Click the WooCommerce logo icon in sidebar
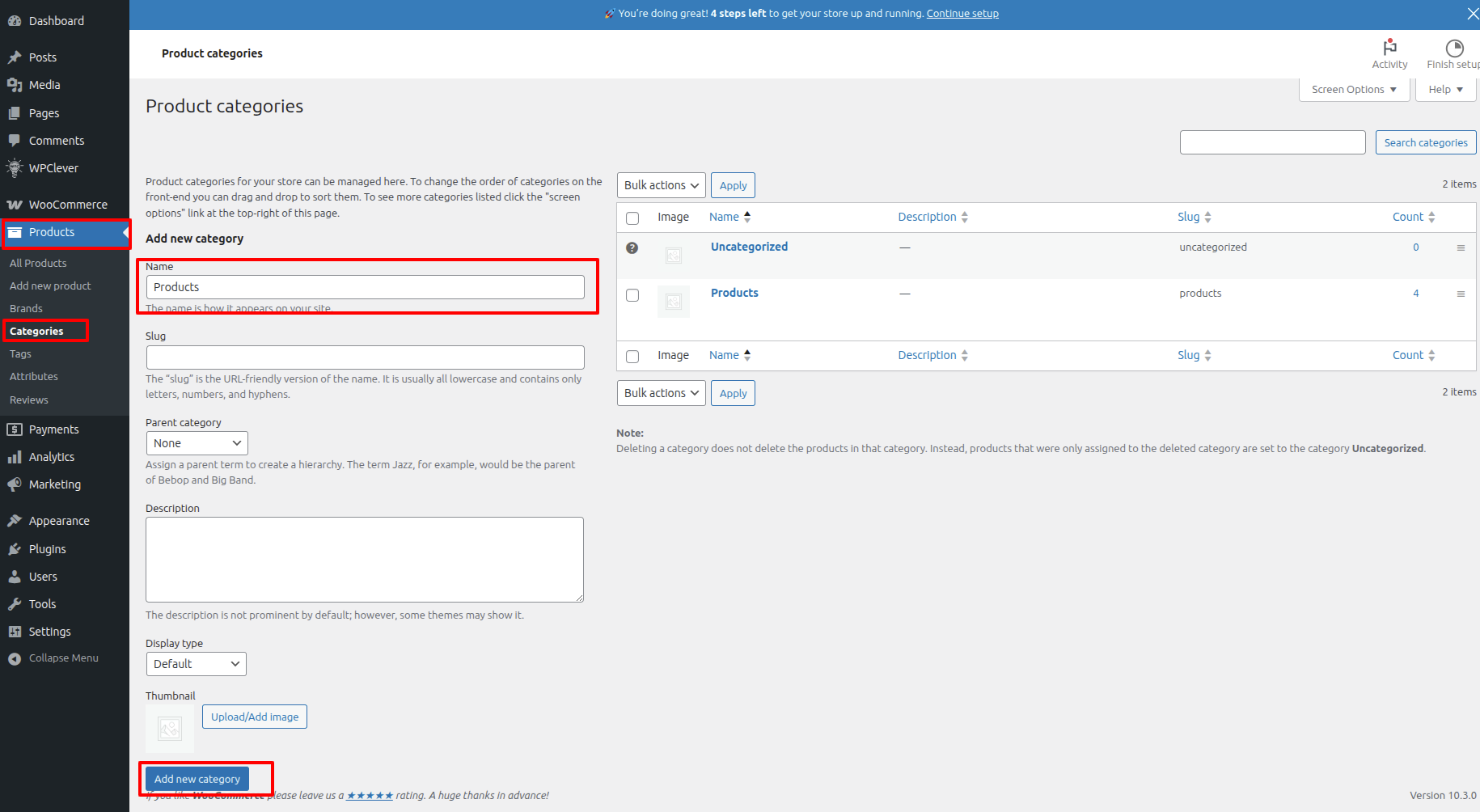 click(14, 205)
